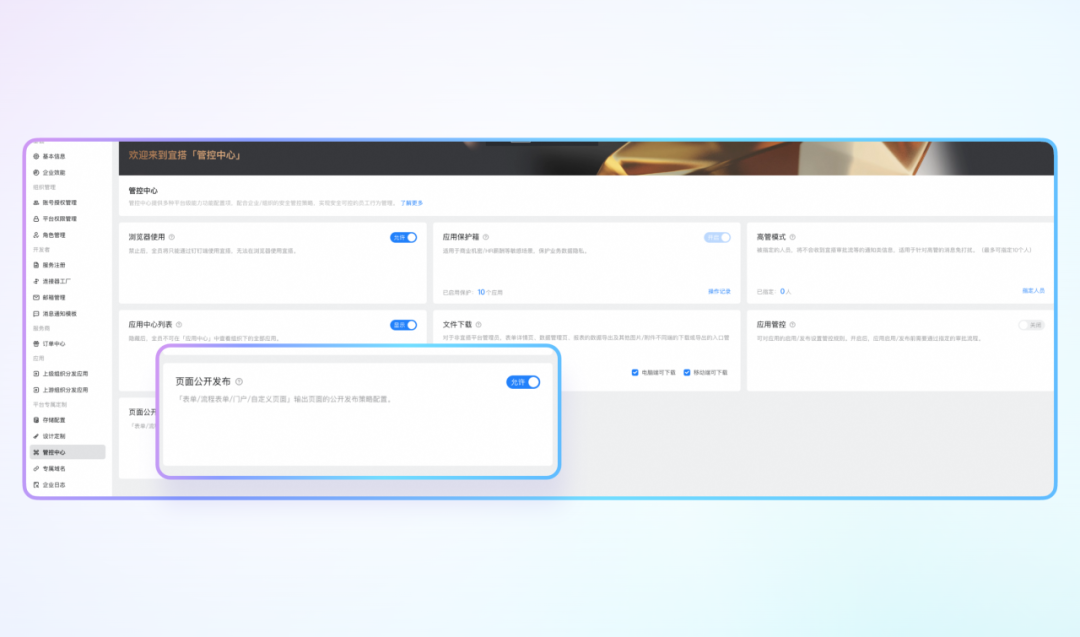Viewport: 1080px width, 637px height.
Task: Click the 消息通知模板 message icon
Action: pyautogui.click(x=36, y=314)
